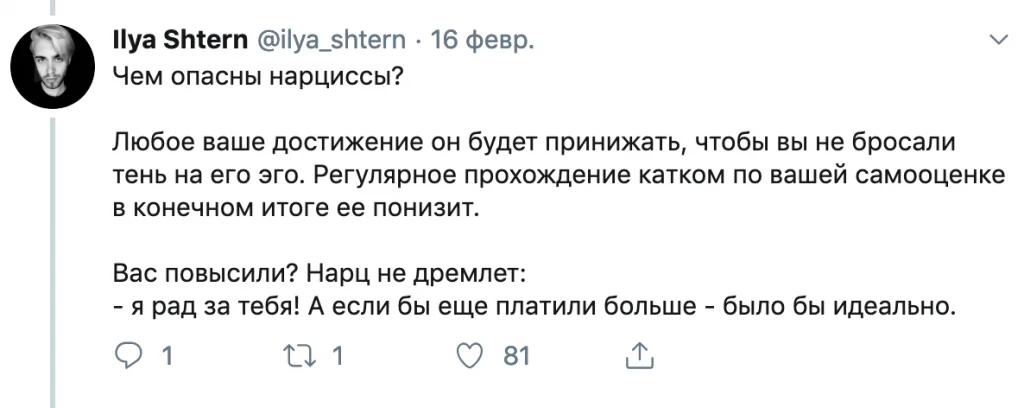Viewport: 1024px width, 408px height.
Task: Like the tweet with the heart icon
Action: (x=467, y=356)
